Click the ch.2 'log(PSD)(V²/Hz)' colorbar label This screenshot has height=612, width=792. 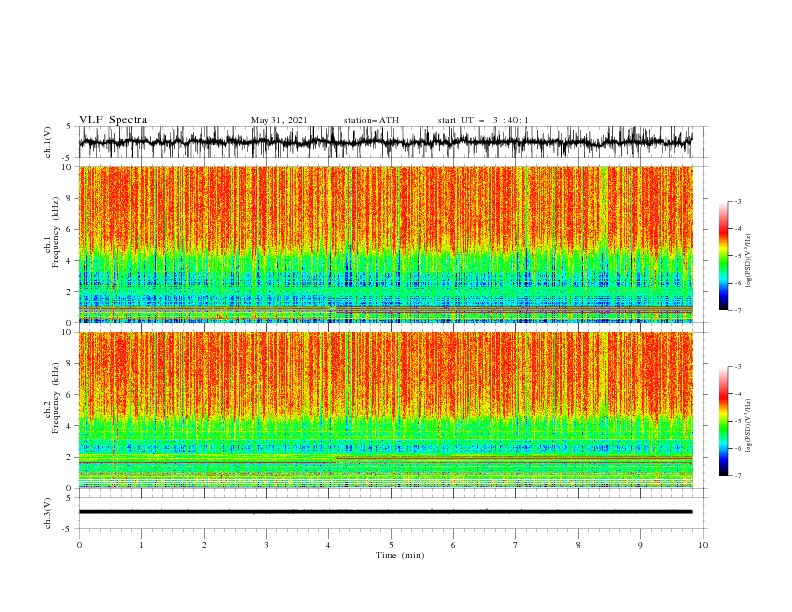click(x=748, y=426)
